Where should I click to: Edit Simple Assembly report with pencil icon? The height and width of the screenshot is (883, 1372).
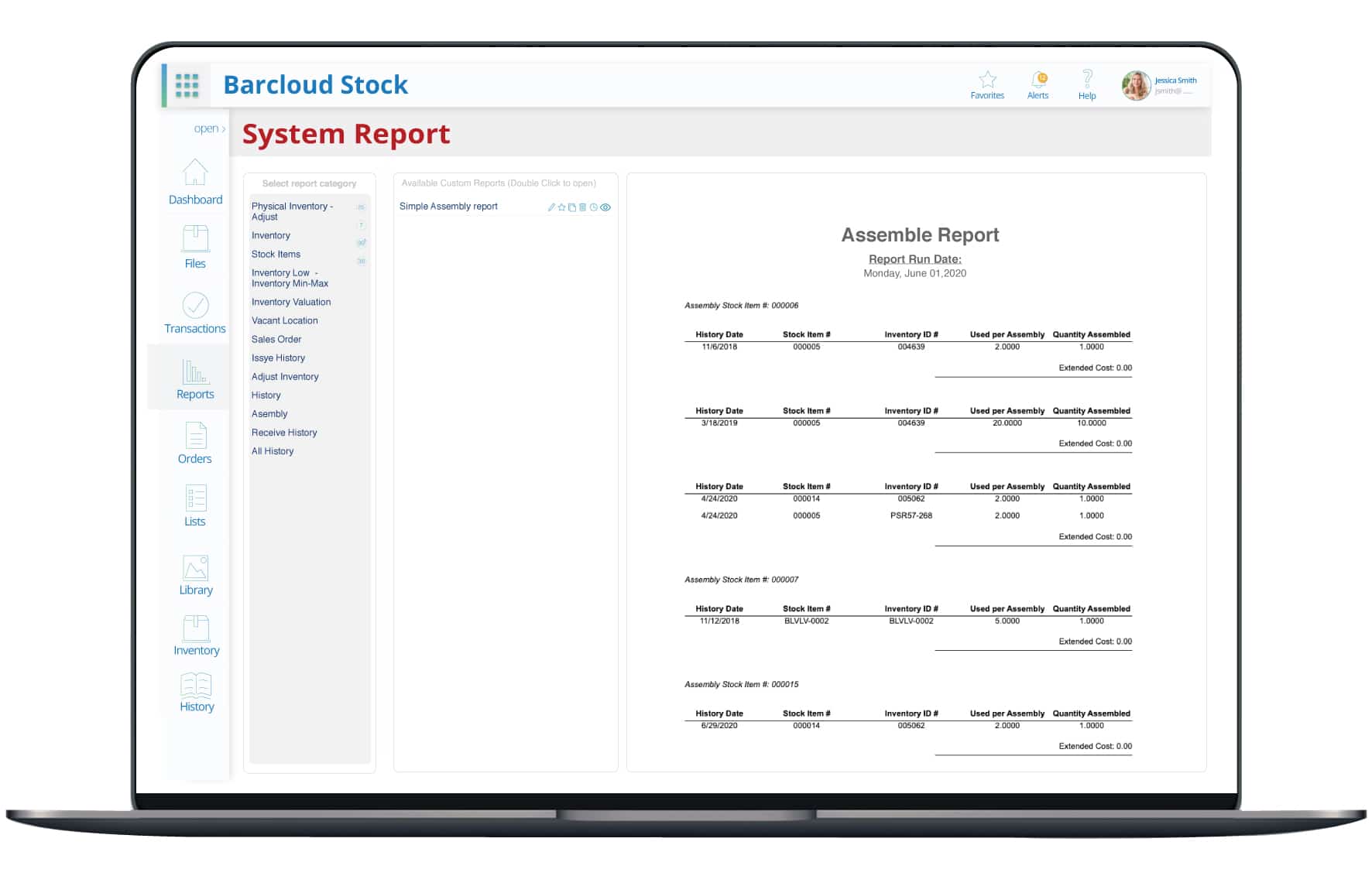click(551, 207)
